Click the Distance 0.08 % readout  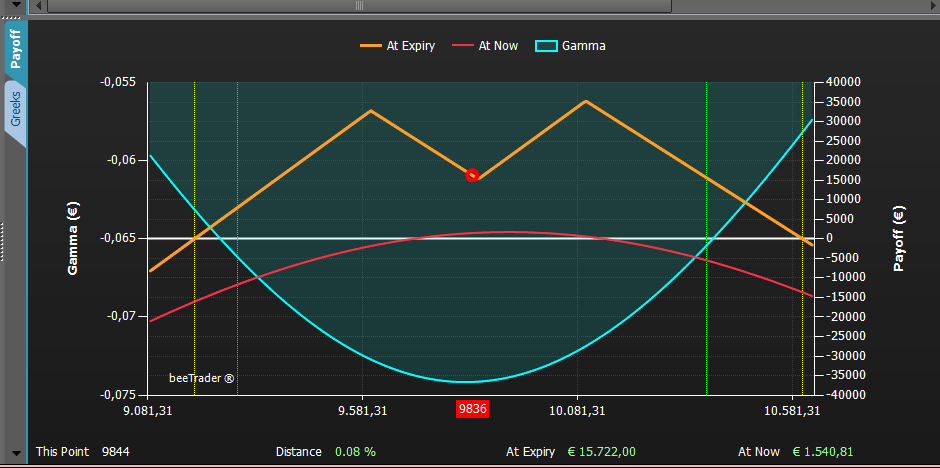[355, 452]
